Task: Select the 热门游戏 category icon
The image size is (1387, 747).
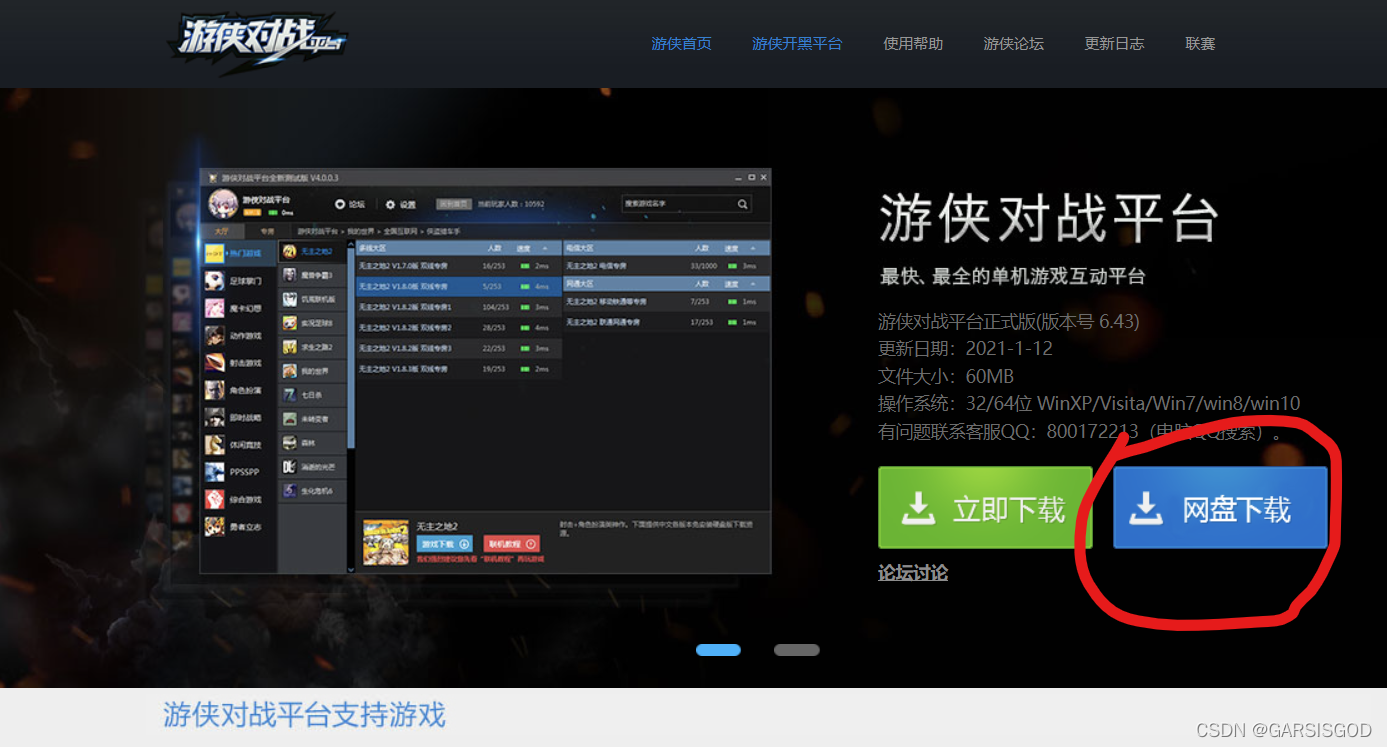Action: click(x=215, y=253)
